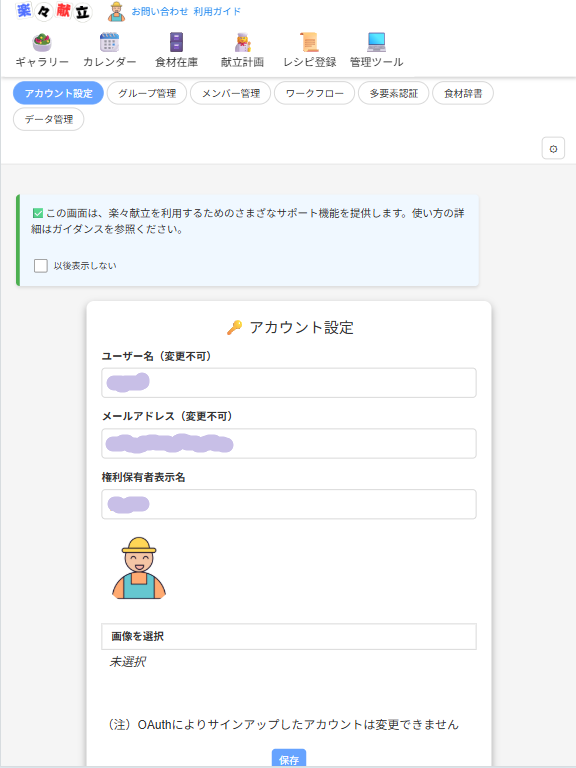The height and width of the screenshot is (768, 576).
Task: Click the small farmer avatar in header
Action: (117, 12)
